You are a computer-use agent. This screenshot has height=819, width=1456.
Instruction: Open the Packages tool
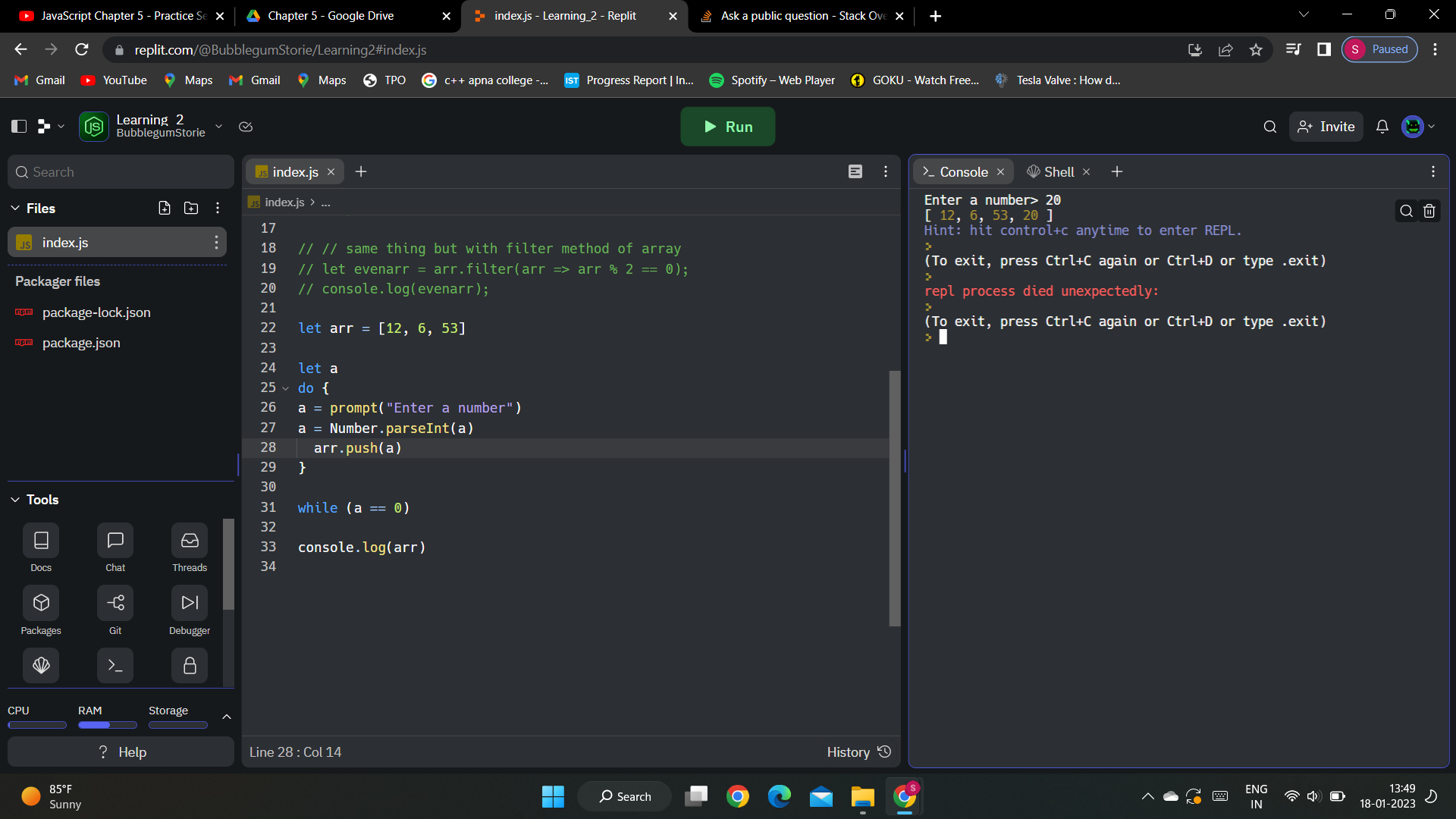pos(41,610)
